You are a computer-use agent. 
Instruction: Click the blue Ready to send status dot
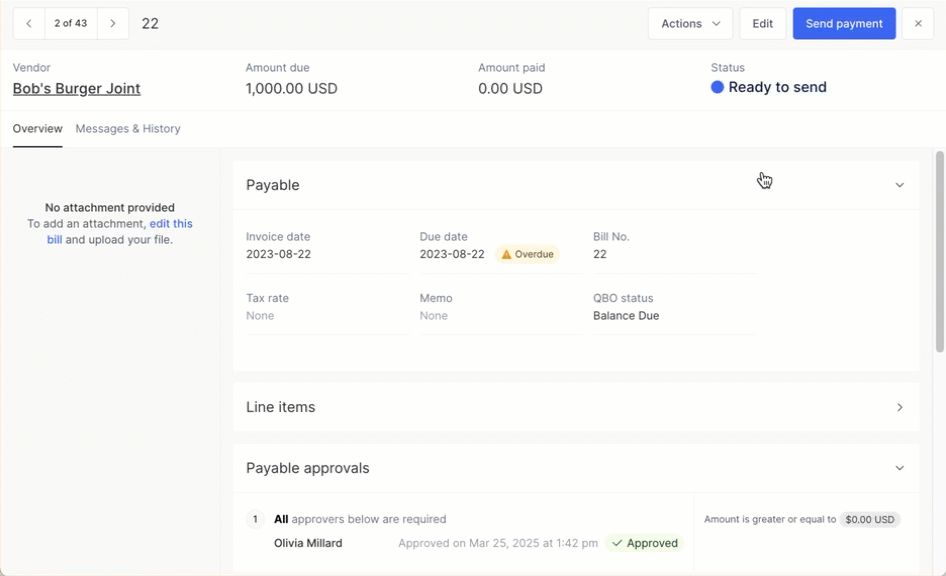(717, 87)
